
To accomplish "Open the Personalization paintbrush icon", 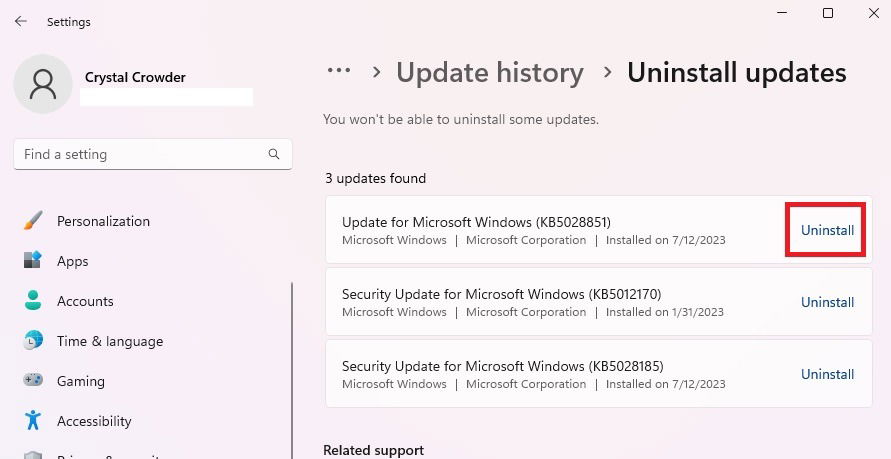I will [x=33, y=221].
